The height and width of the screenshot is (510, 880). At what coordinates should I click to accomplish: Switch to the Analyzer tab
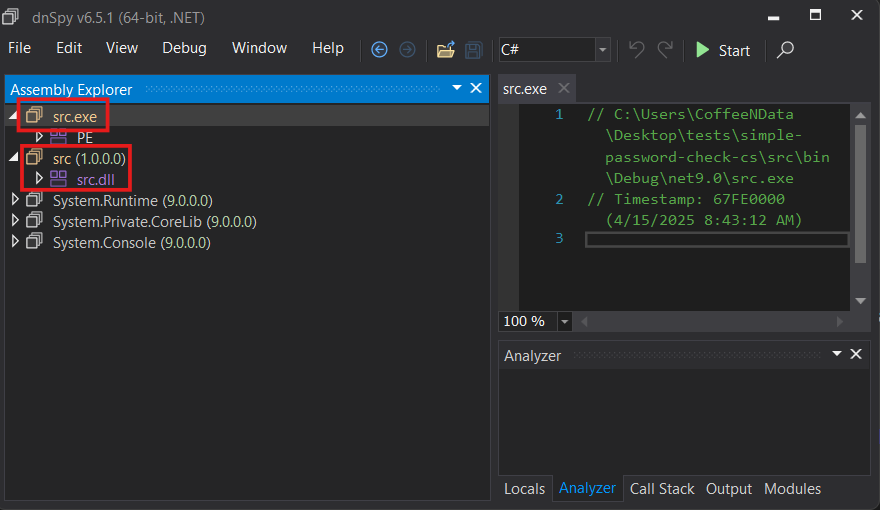coord(587,488)
